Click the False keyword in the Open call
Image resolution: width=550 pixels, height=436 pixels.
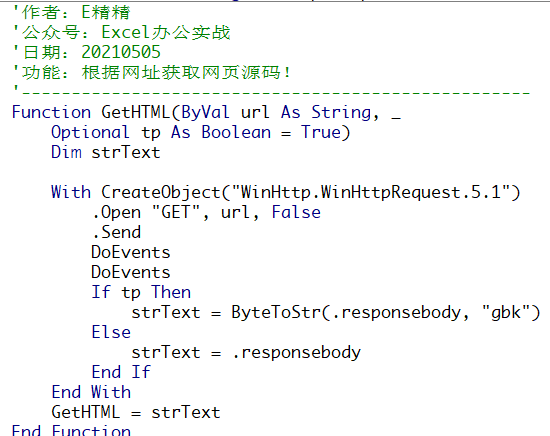click(296, 213)
